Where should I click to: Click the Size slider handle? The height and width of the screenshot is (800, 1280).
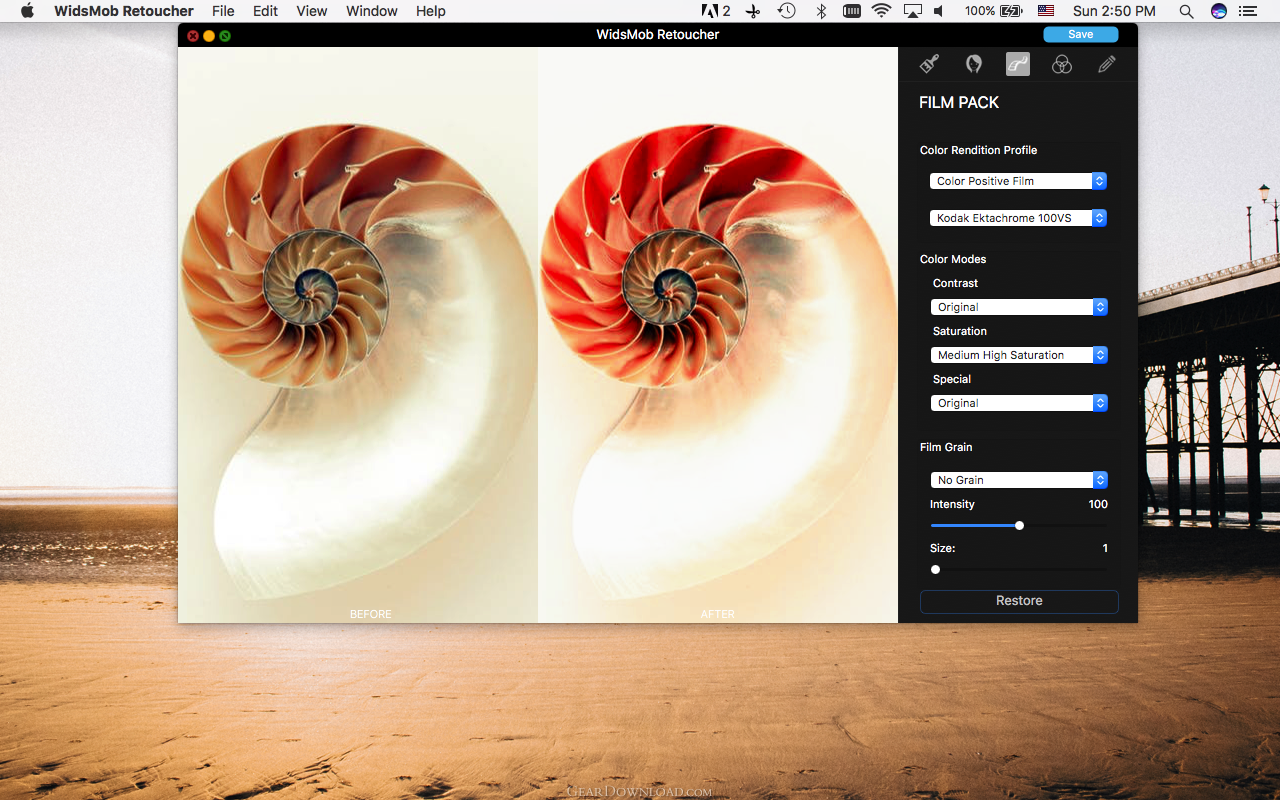(x=935, y=569)
